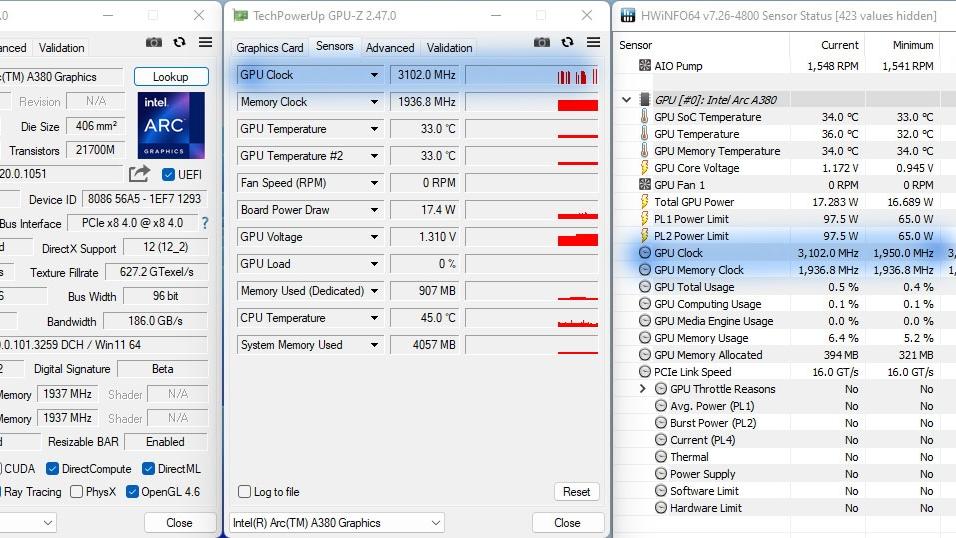This screenshot has width=956, height=538.
Task: Click the AIO Pump fan icon in HWiNFO
Action: click(x=644, y=65)
